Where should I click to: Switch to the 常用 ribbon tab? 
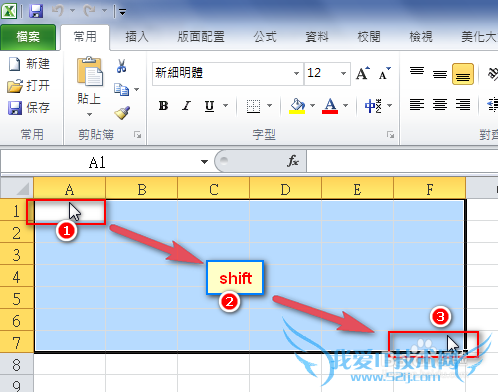[x=85, y=37]
